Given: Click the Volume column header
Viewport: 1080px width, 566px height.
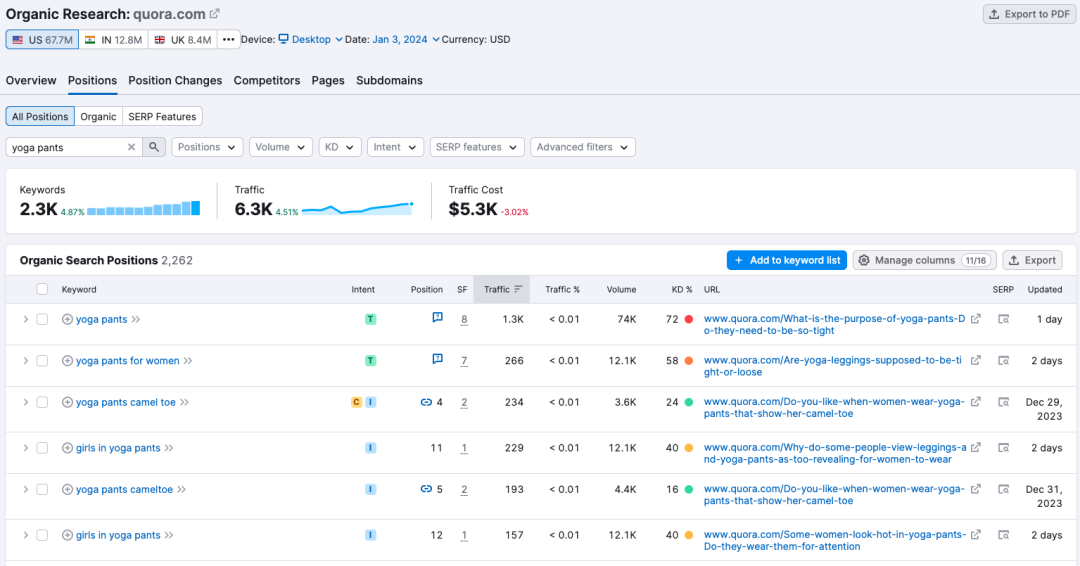Looking at the screenshot, I should coord(621,289).
